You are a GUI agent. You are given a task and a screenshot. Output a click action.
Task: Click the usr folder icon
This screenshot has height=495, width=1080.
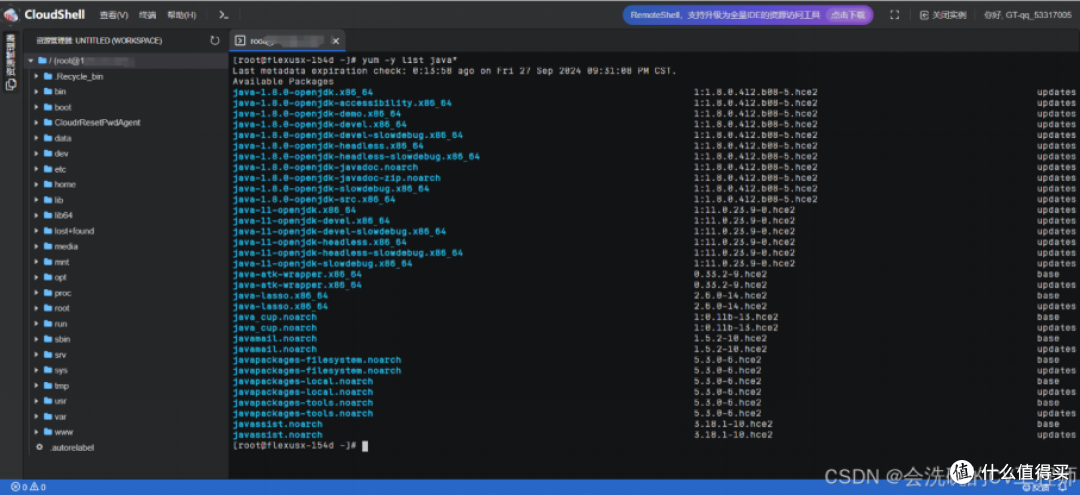pyautogui.click(x=48, y=401)
